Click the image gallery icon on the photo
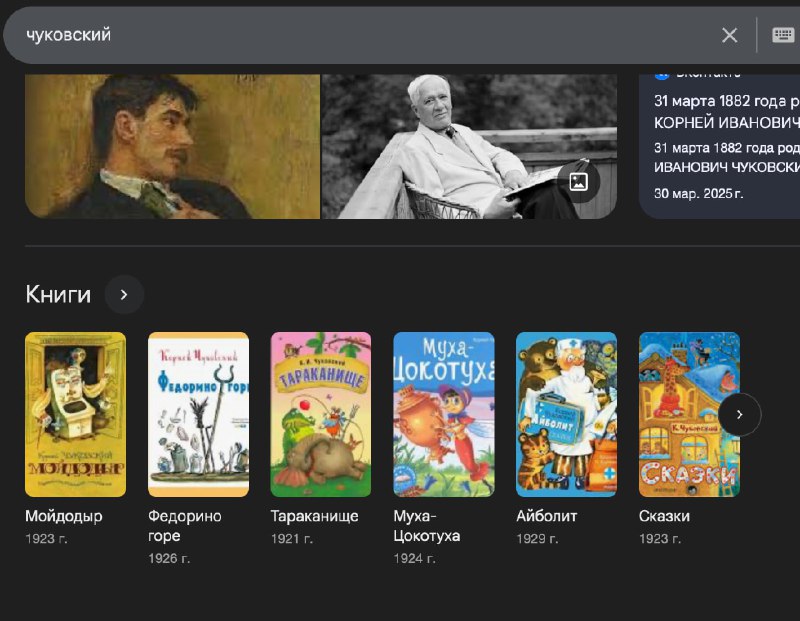The width and height of the screenshot is (800, 621). [x=578, y=181]
